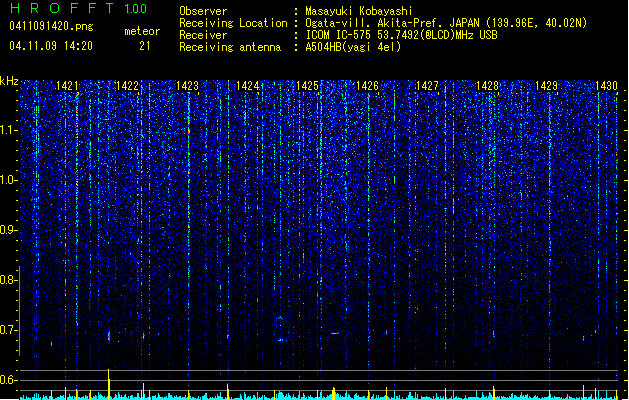Click the 'meteor' label above the count
Viewport: 629px width, 400px height.
[x=142, y=31]
